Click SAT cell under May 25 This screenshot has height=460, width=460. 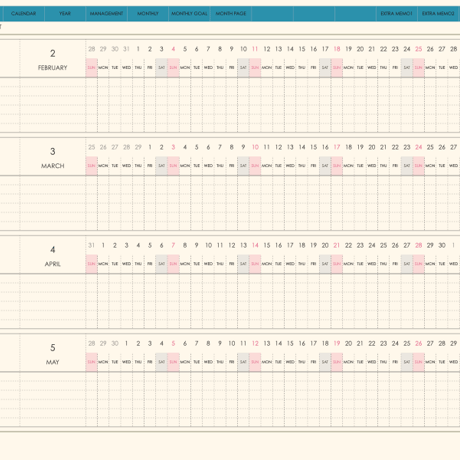coord(407,362)
